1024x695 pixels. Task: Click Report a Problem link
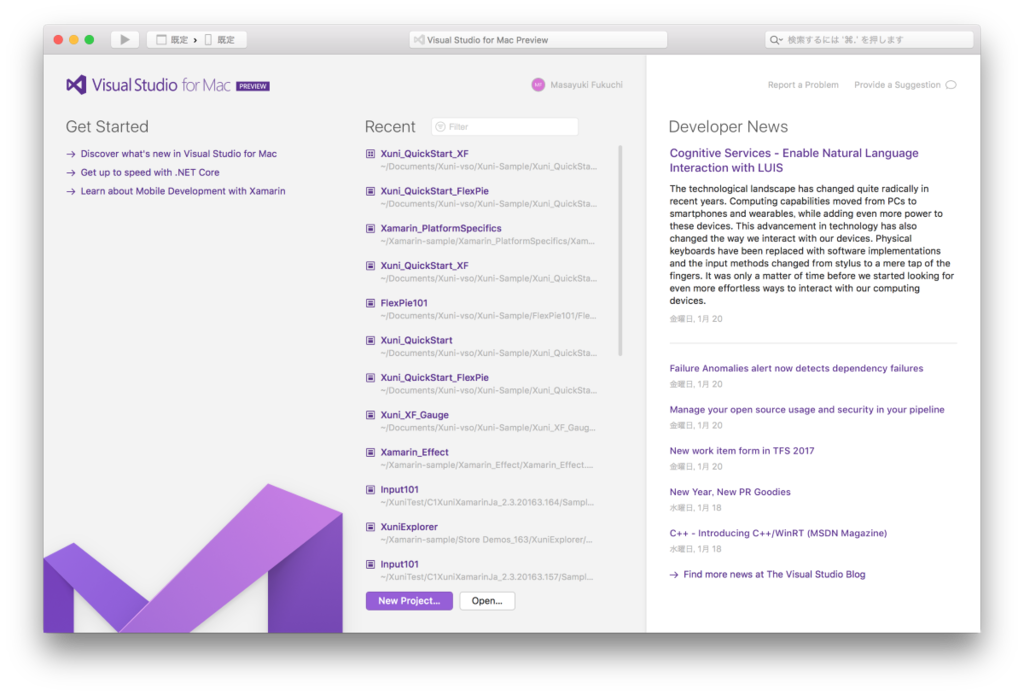click(803, 85)
